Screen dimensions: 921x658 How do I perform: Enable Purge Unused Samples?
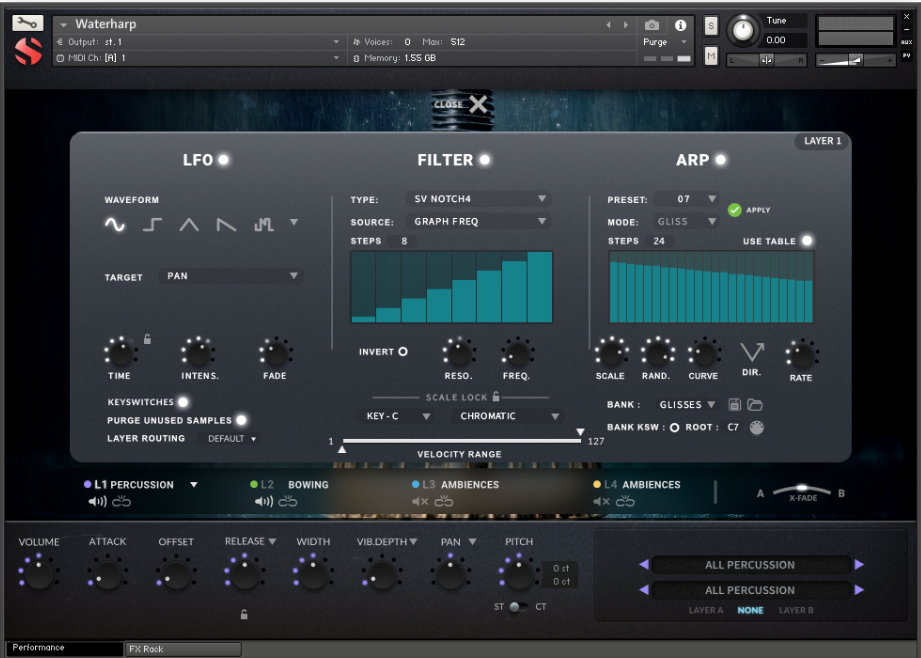point(240,420)
